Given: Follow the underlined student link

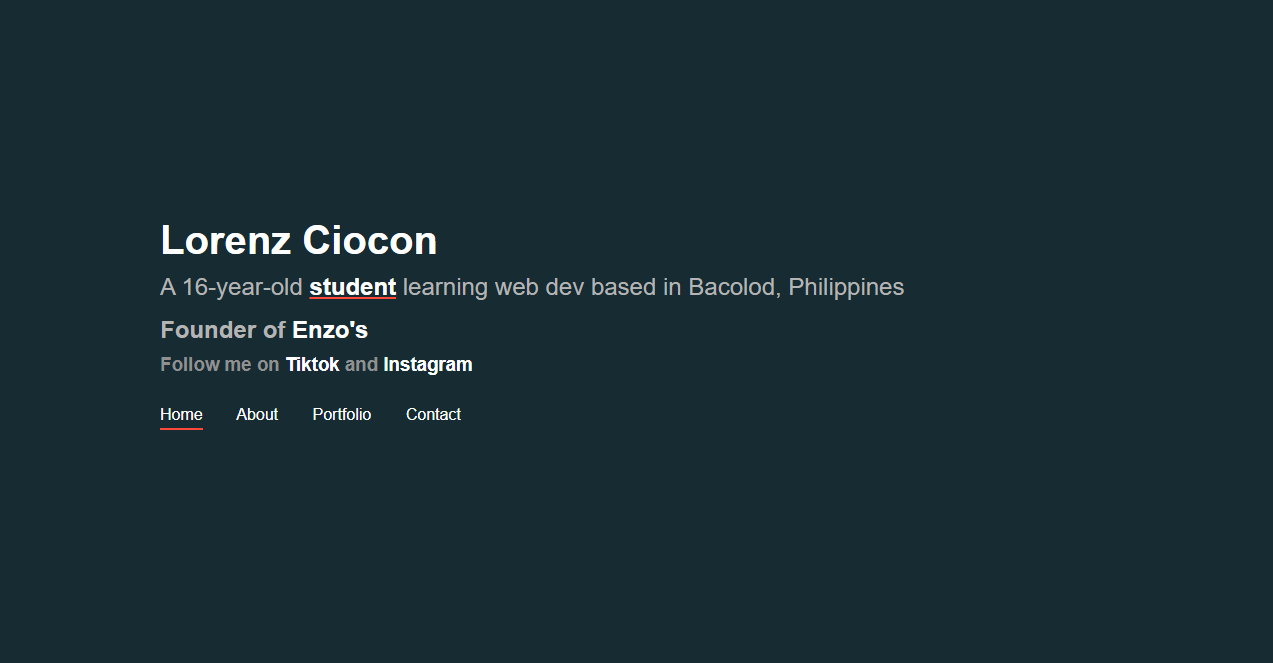Looking at the screenshot, I should coord(353,287).
